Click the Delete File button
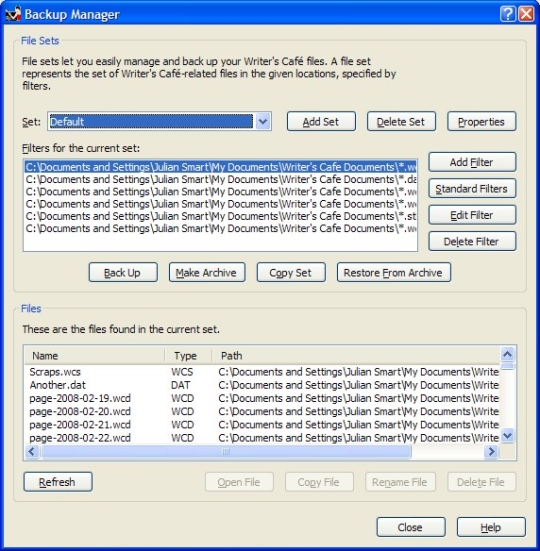 pyautogui.click(x=481, y=482)
